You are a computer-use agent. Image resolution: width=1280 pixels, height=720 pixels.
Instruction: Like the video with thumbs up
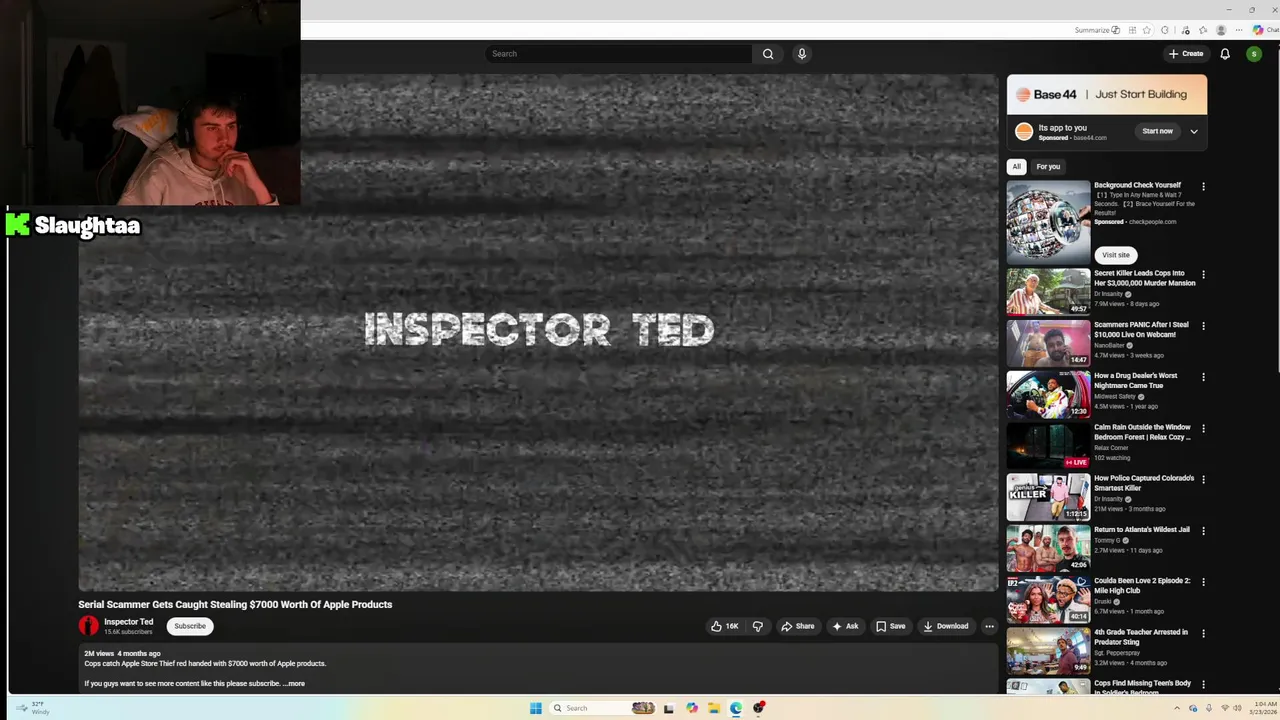[724, 626]
